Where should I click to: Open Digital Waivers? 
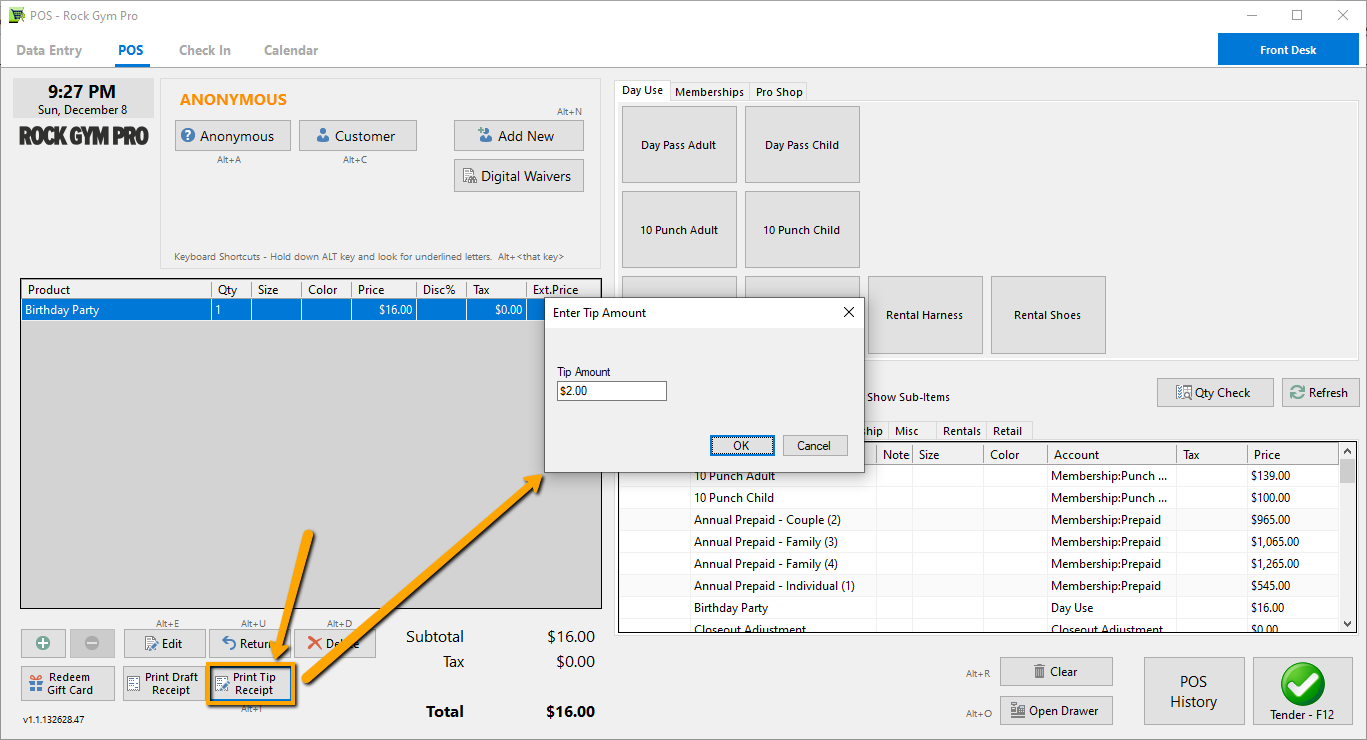coord(519,176)
